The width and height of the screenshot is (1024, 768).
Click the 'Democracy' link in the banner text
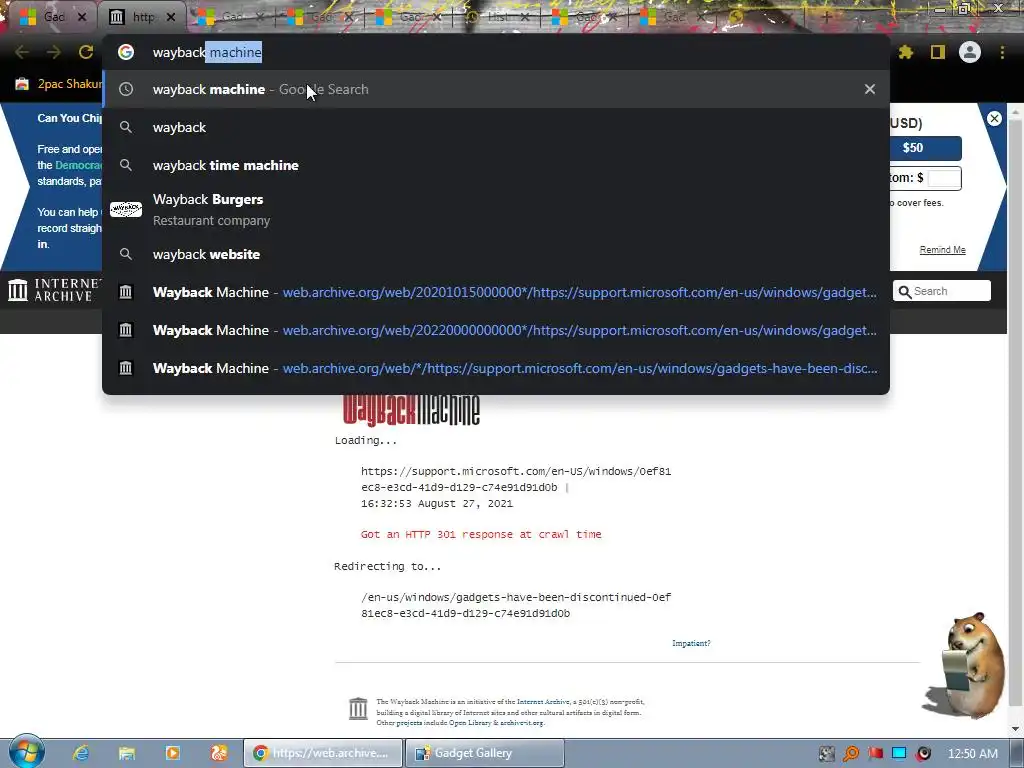pos(78,165)
